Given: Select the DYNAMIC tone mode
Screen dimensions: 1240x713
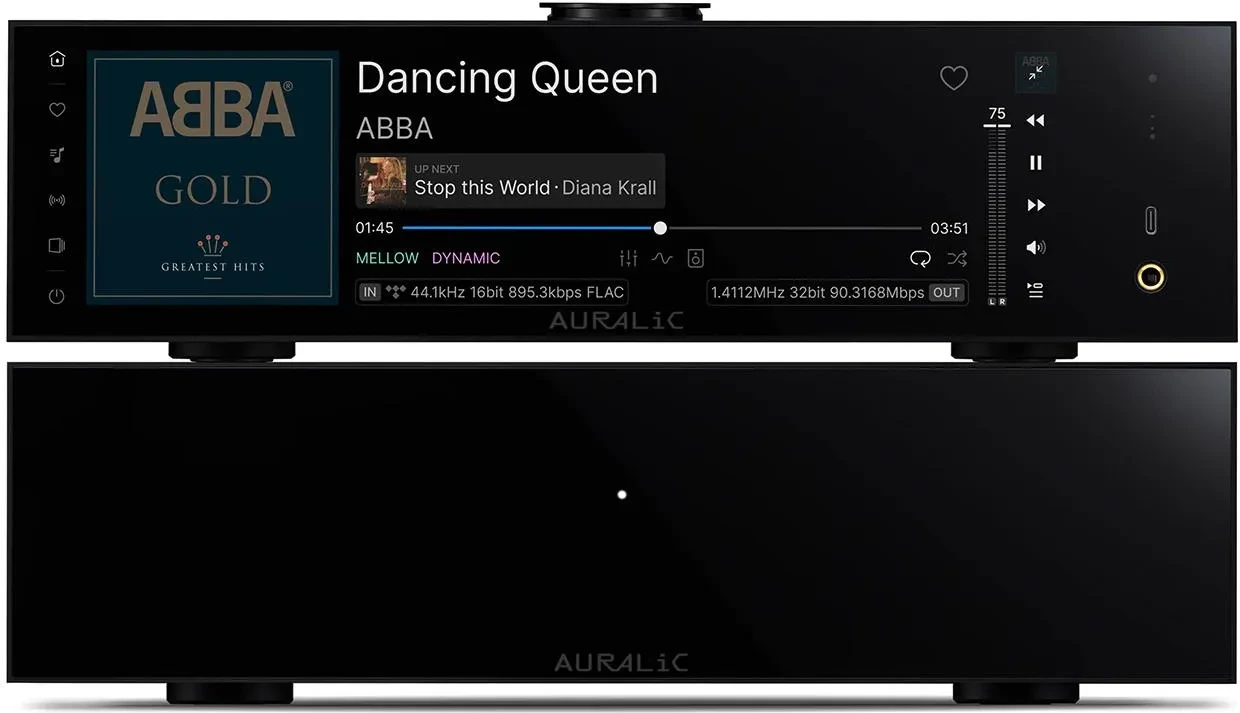Looking at the screenshot, I should (x=466, y=258).
